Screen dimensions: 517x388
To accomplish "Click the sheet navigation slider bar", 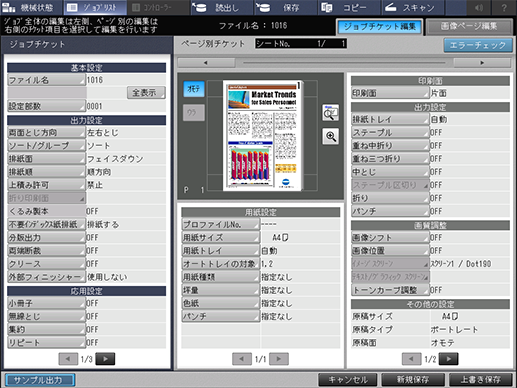I will (344, 62).
